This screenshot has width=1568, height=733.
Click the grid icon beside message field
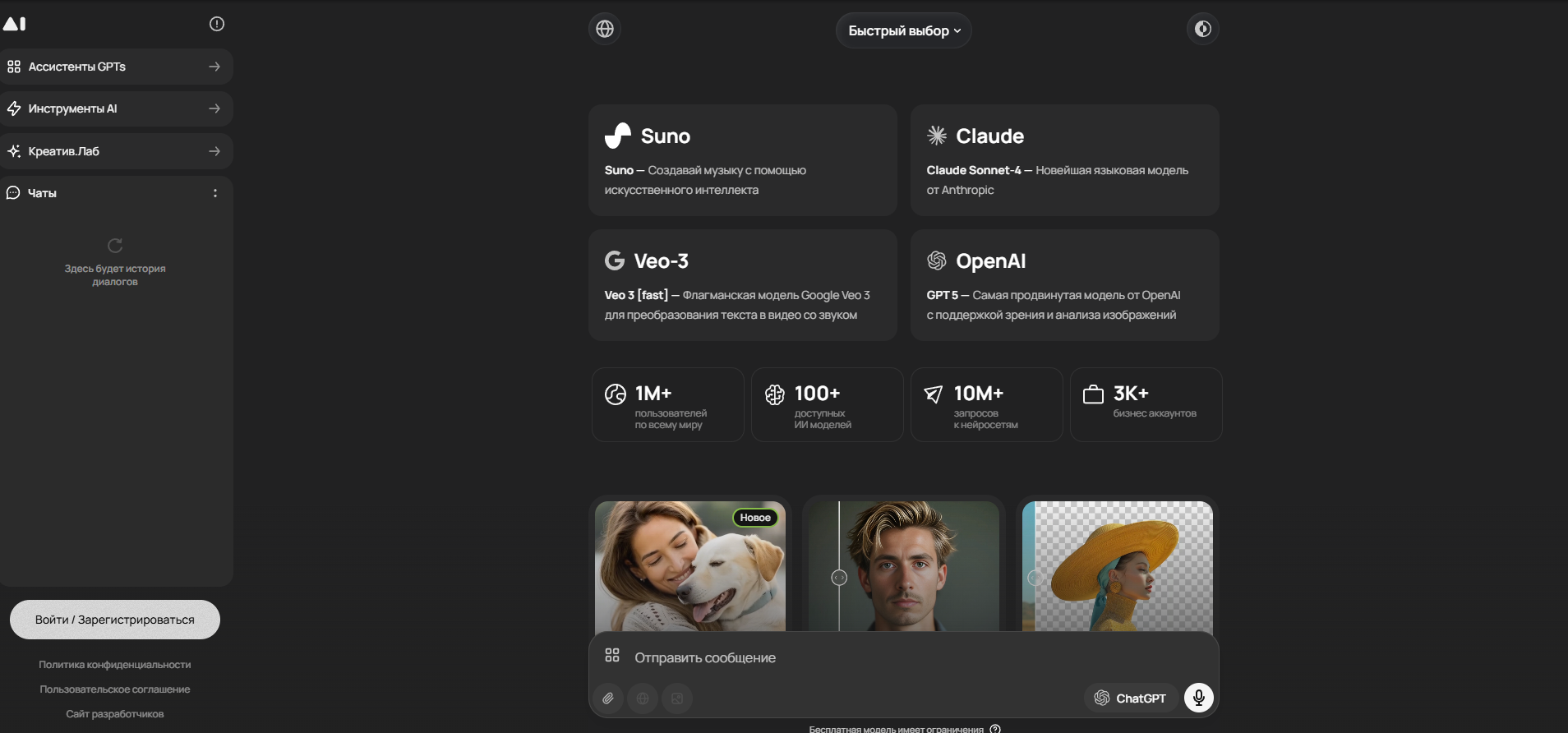click(x=612, y=655)
